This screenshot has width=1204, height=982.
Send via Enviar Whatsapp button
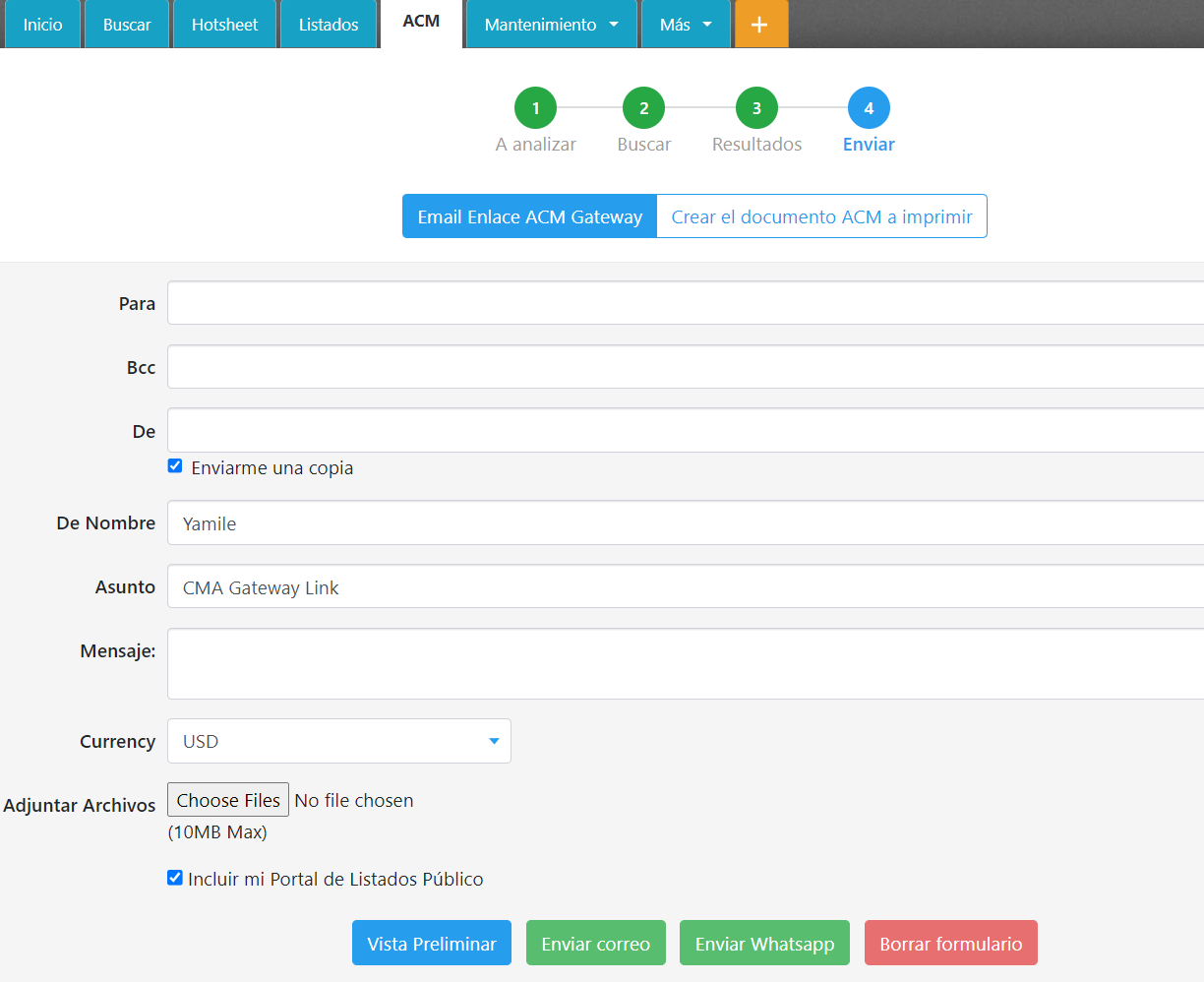pos(764,943)
